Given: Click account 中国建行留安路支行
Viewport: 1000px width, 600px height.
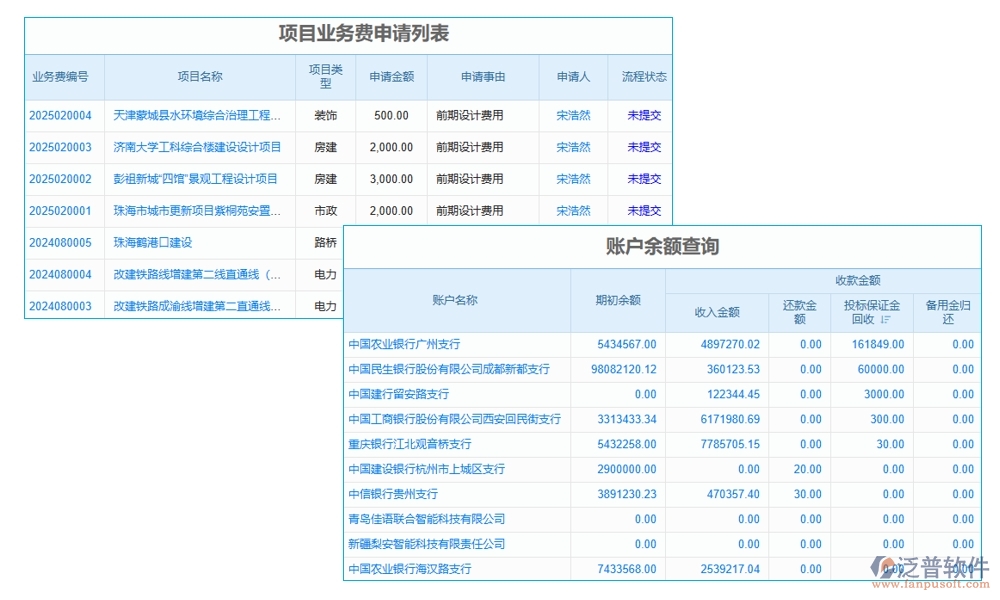Looking at the screenshot, I should 398,394.
